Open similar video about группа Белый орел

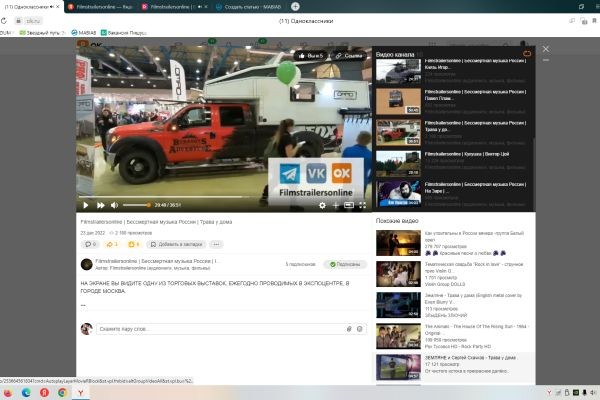point(398,243)
